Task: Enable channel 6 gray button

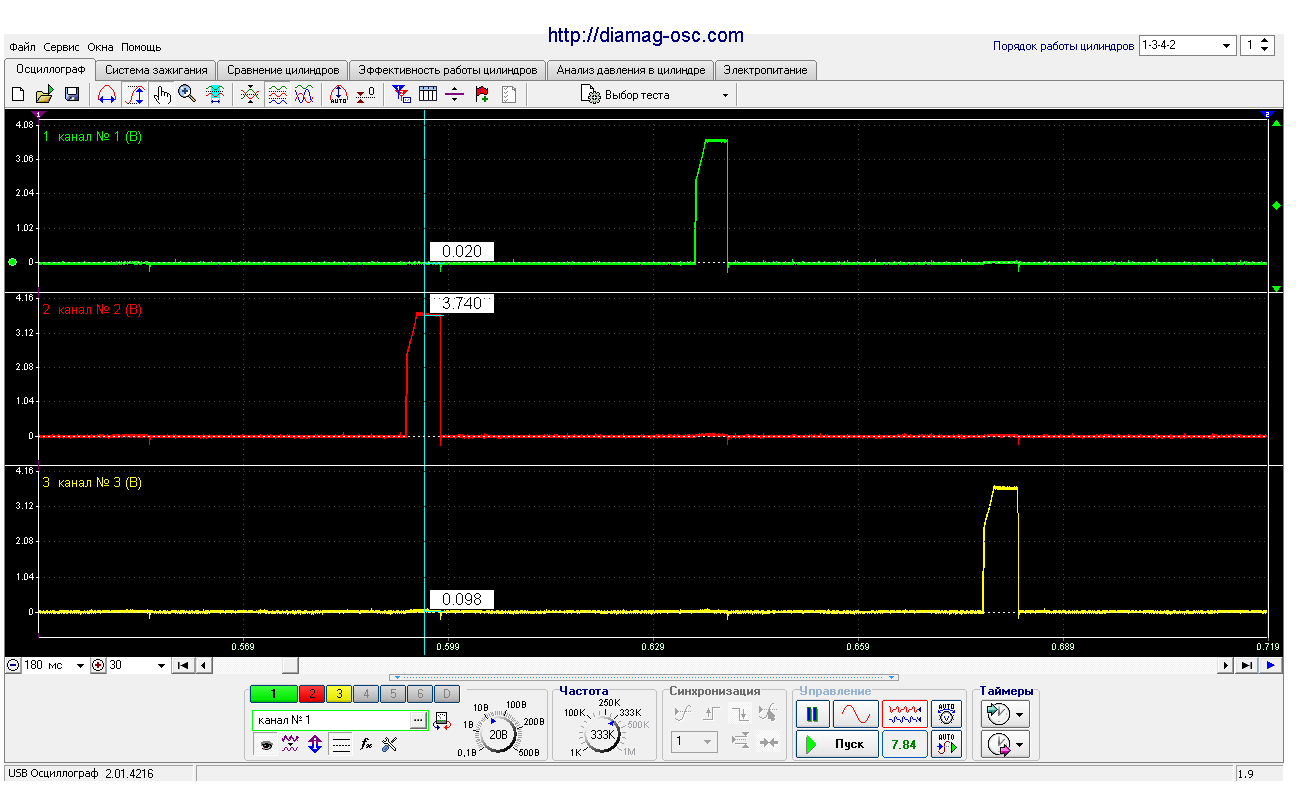Action: [421, 694]
